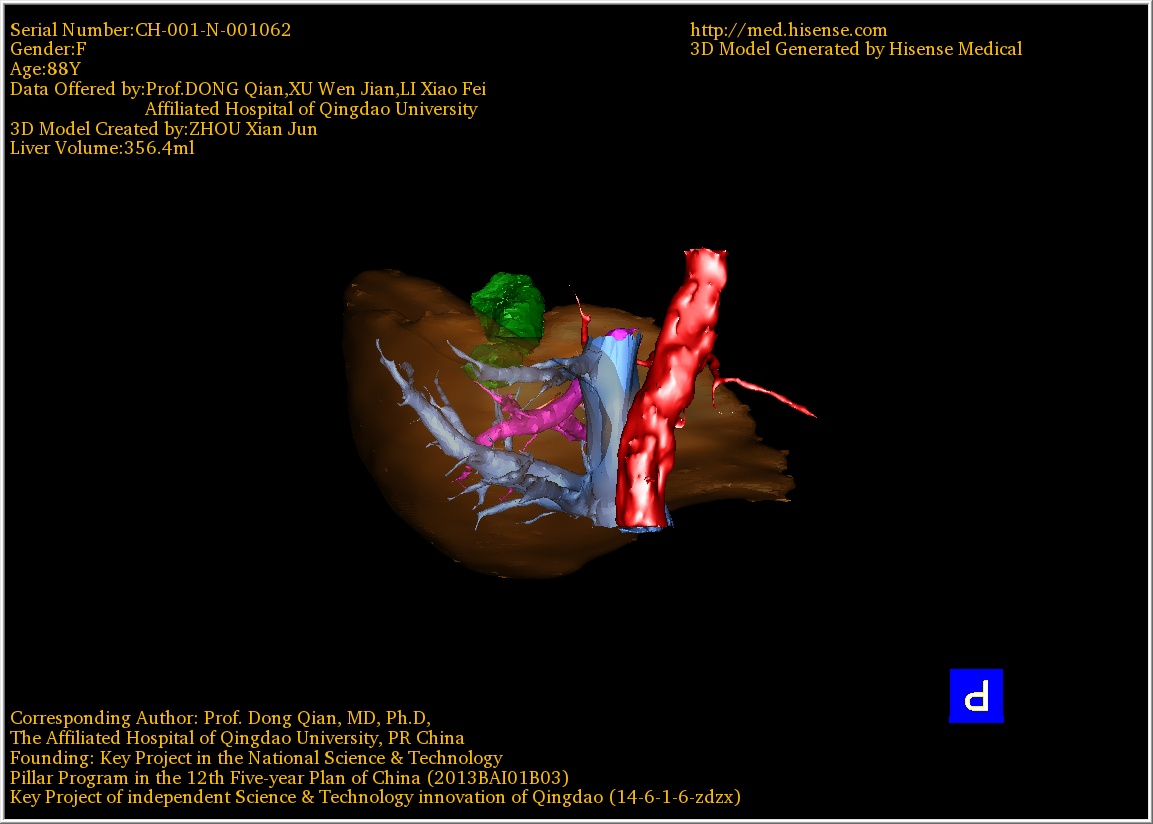Viewport: 1153px width, 824px height.
Task: Click 'Data Offered by:Prof.DONG Qian' line
Action: point(248,89)
